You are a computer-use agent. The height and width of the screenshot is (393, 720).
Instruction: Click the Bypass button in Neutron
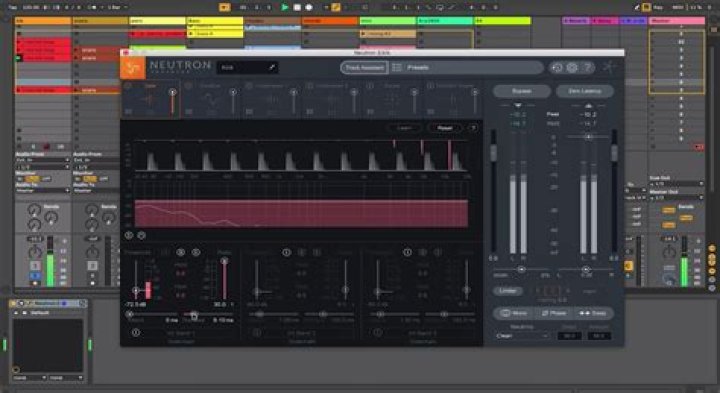pos(522,91)
